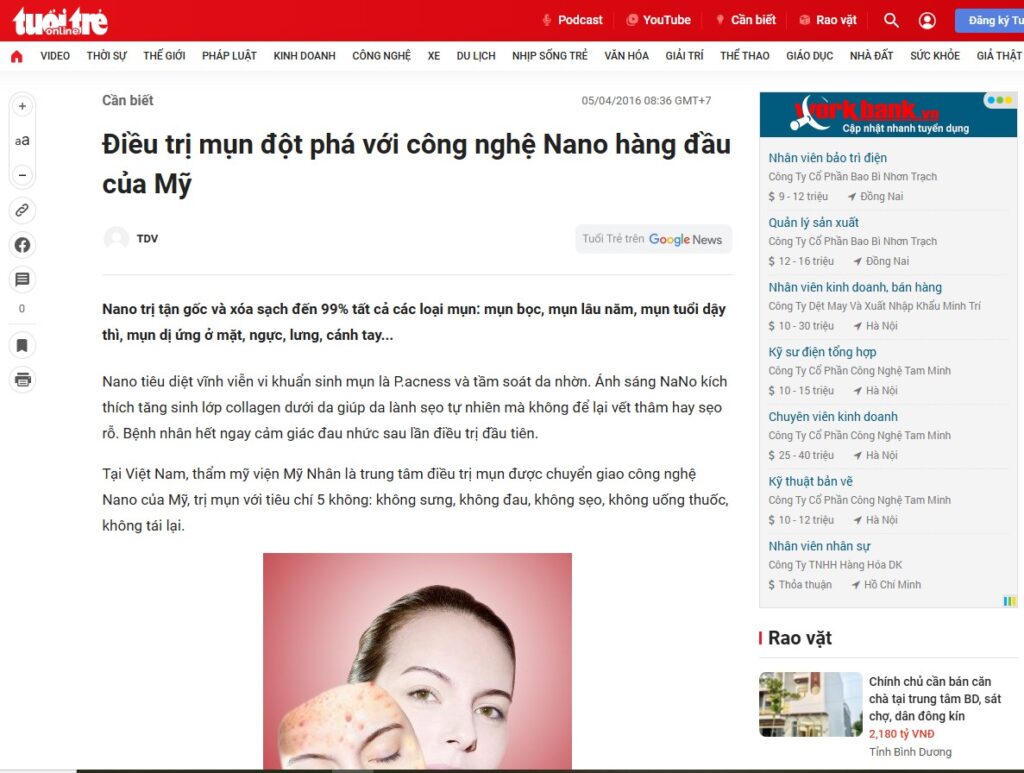Open comments icon in left sidebar
1024x773 pixels.
(22, 279)
